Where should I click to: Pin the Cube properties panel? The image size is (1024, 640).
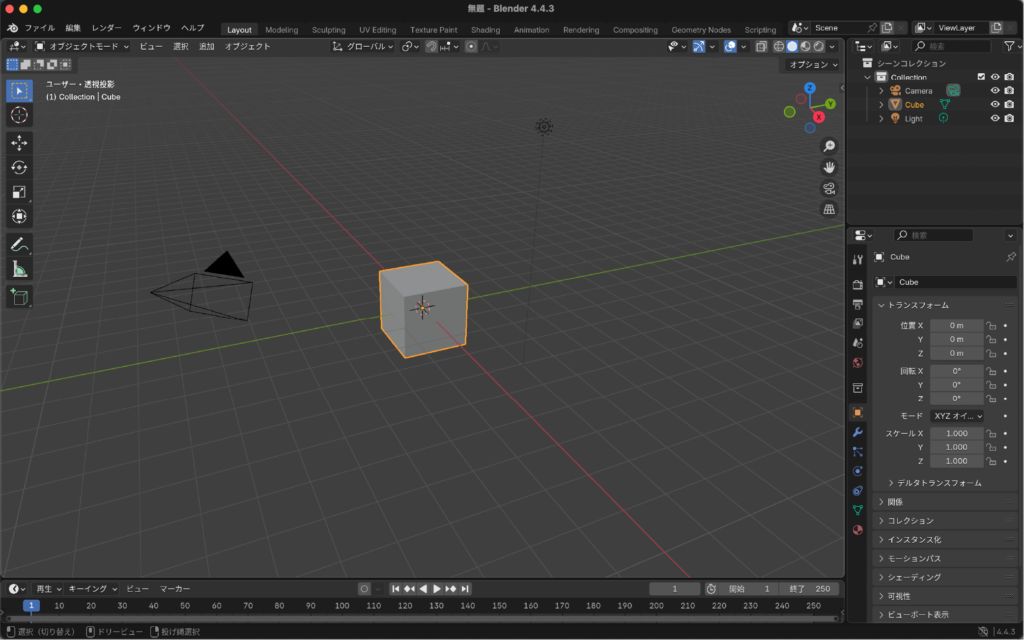(x=1010, y=257)
